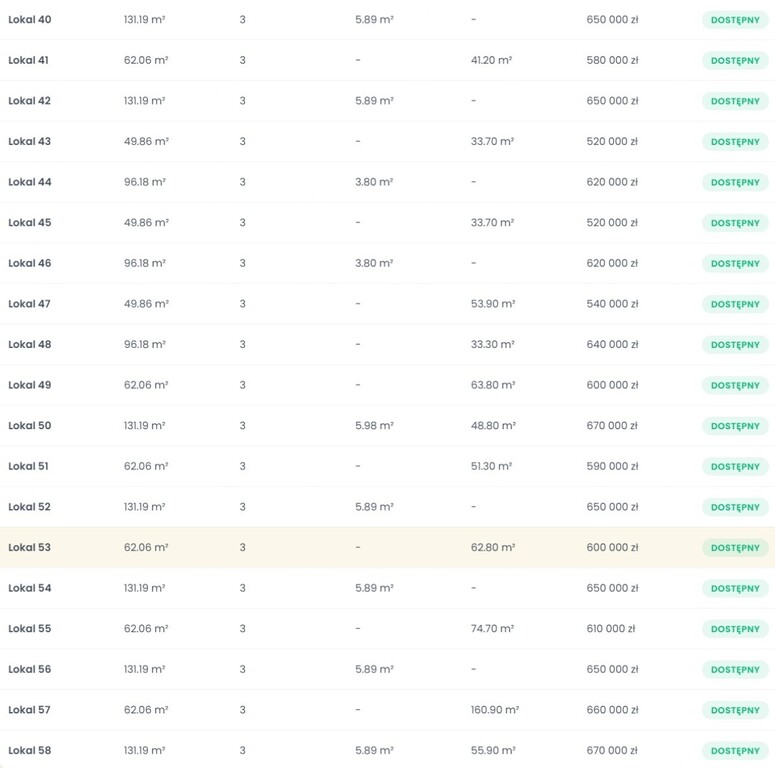Click the Dostępny badge for Lokal 42
This screenshot has height=768, width=775.
[x=735, y=101]
